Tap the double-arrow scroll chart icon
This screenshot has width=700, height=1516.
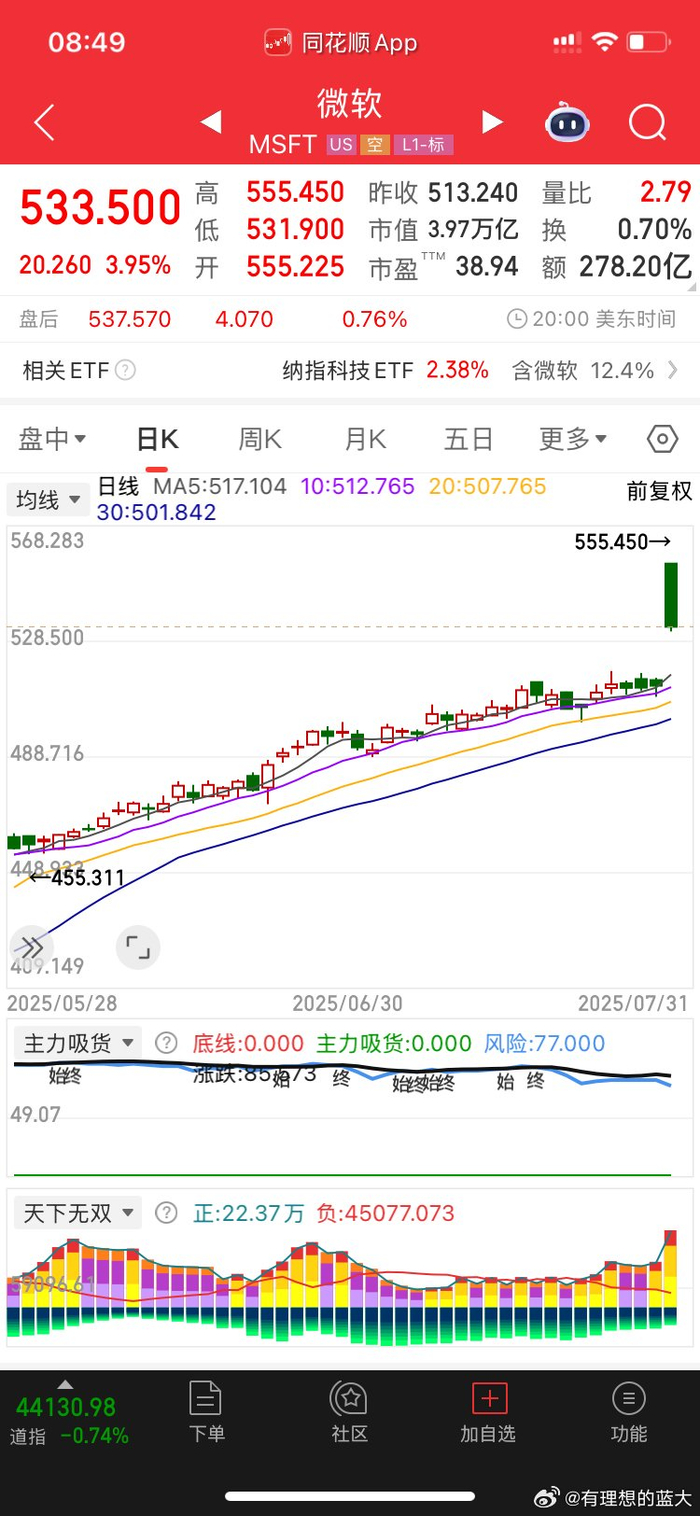pos(31,946)
